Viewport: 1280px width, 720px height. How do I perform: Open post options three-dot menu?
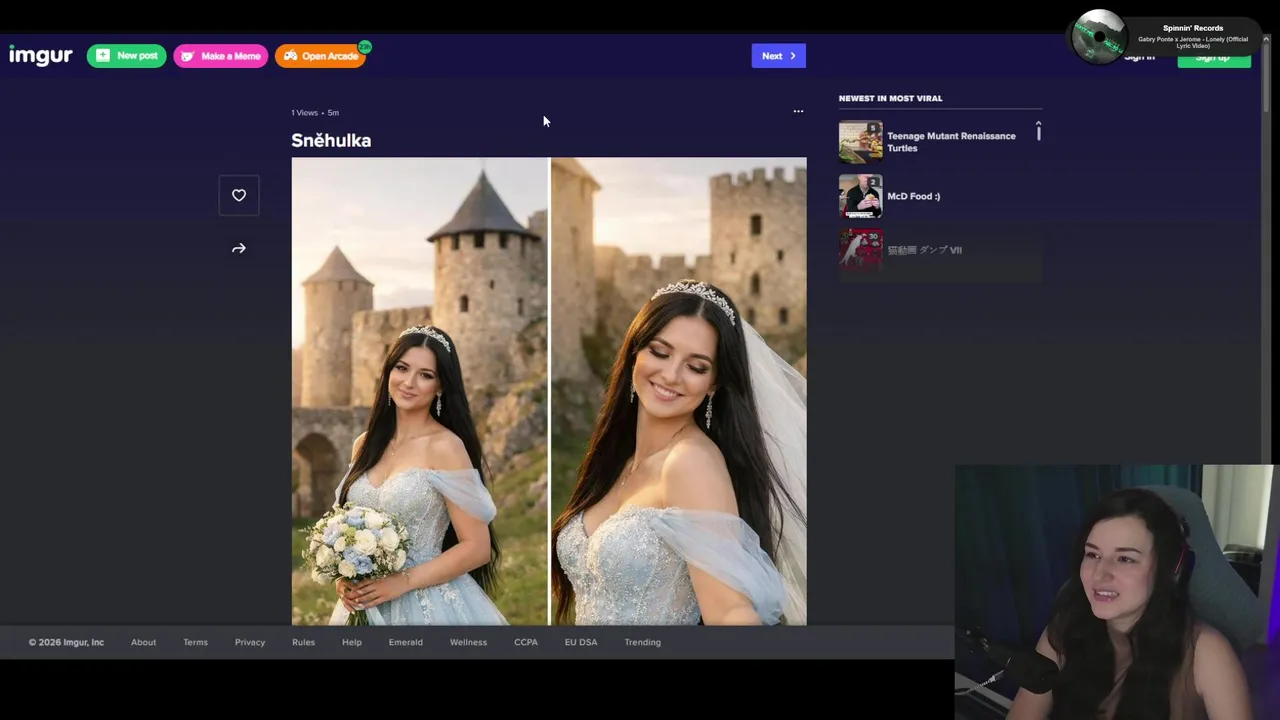click(x=798, y=111)
